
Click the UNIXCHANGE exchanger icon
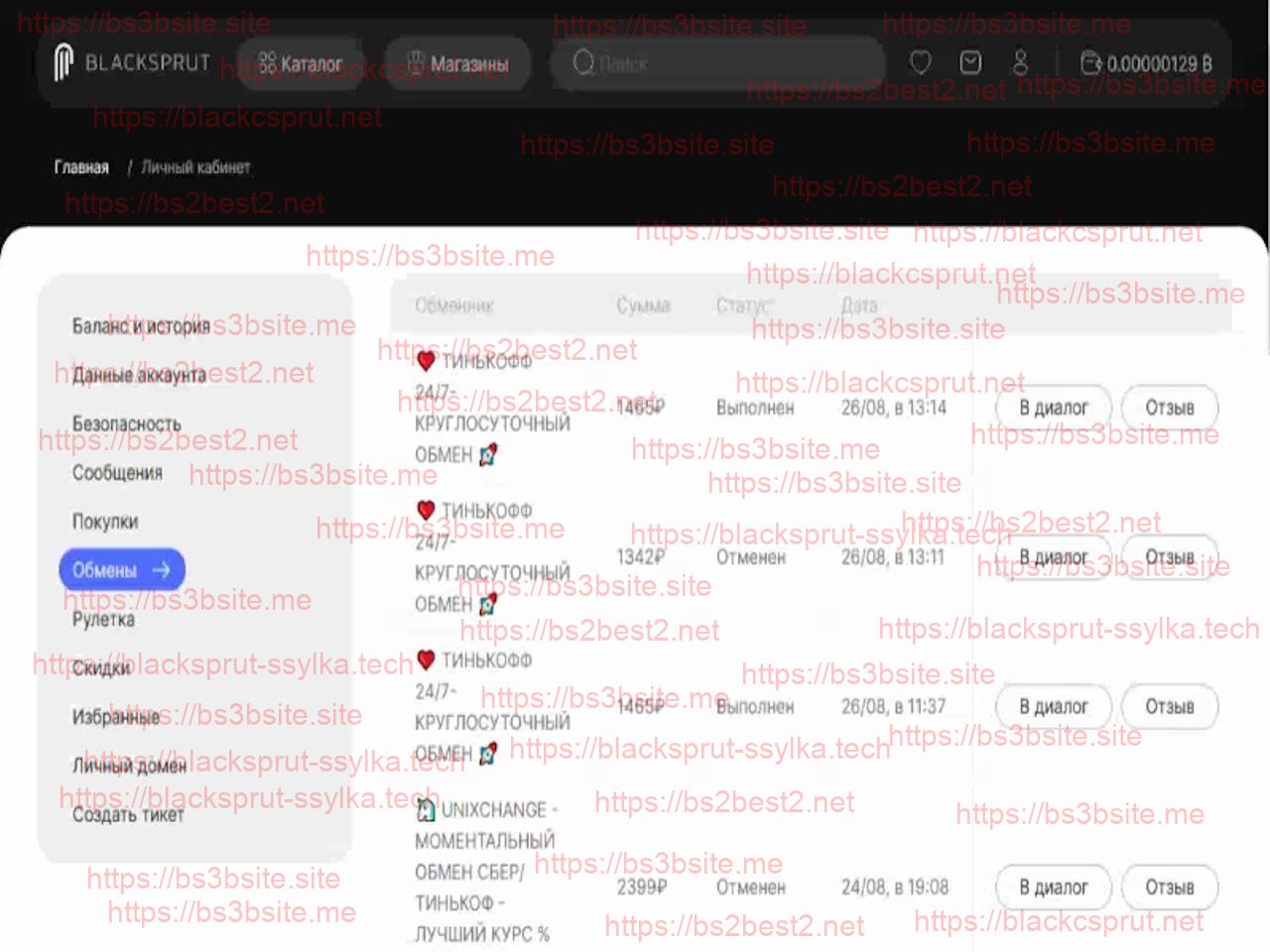click(x=426, y=810)
